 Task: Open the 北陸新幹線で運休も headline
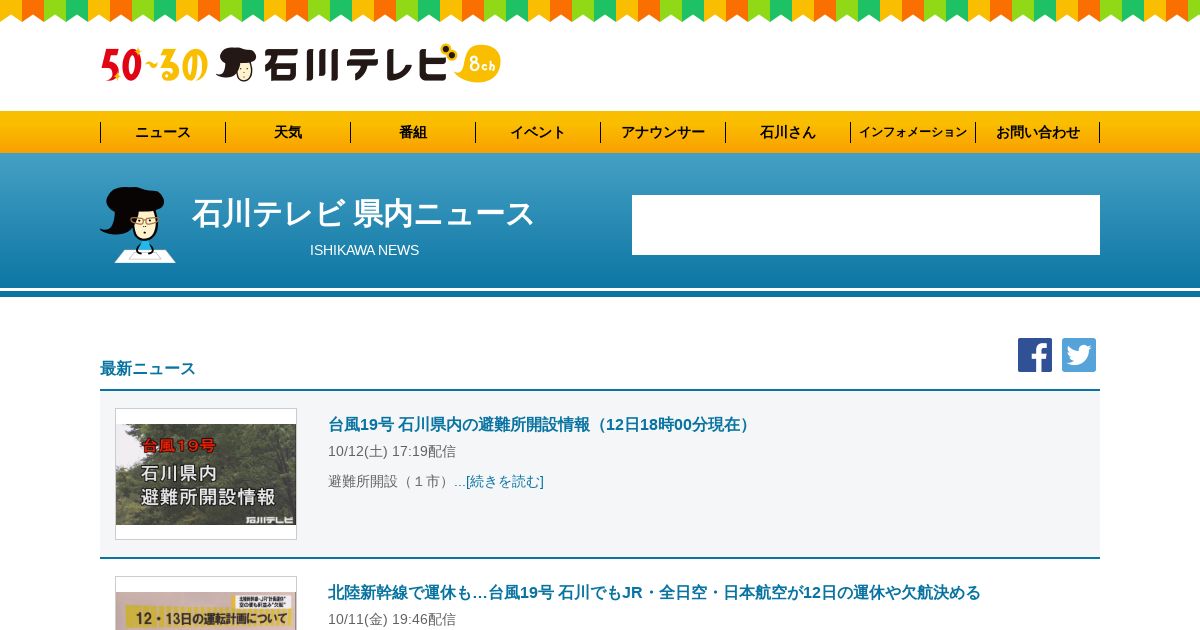click(x=654, y=592)
